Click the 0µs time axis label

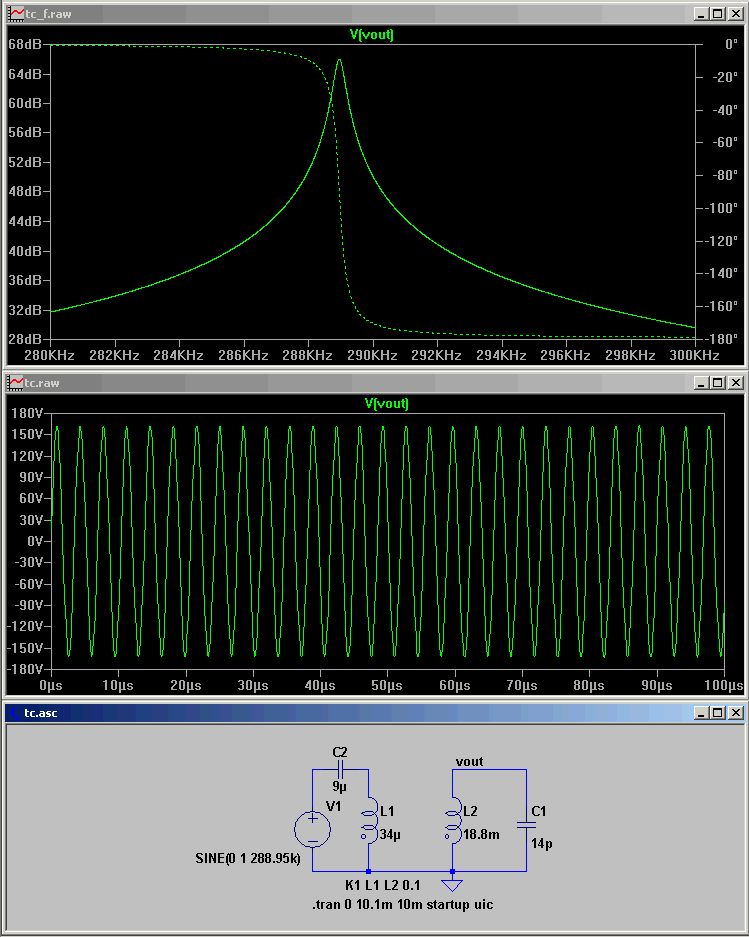tap(50, 685)
